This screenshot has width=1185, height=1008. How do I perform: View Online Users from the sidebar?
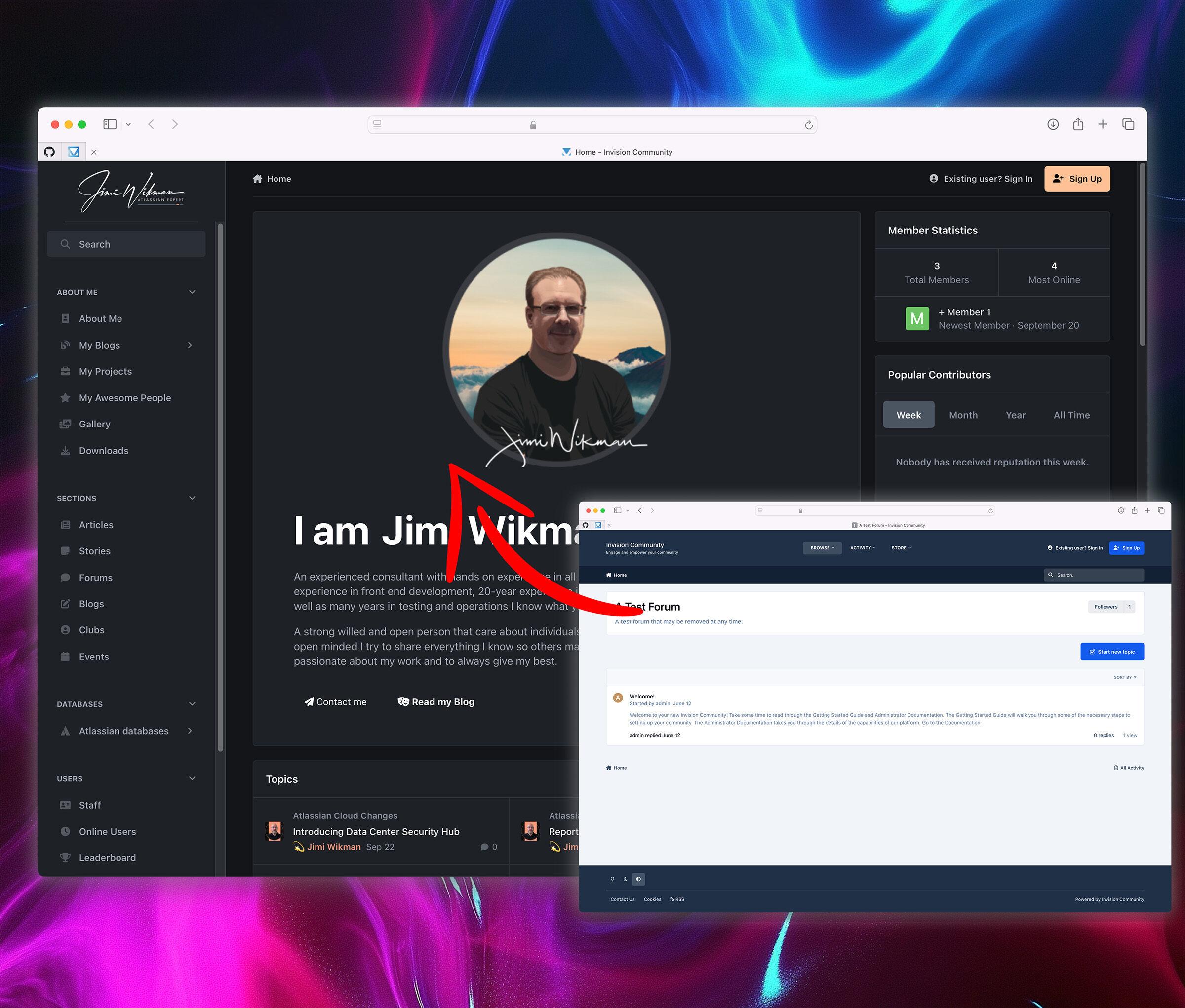107,831
